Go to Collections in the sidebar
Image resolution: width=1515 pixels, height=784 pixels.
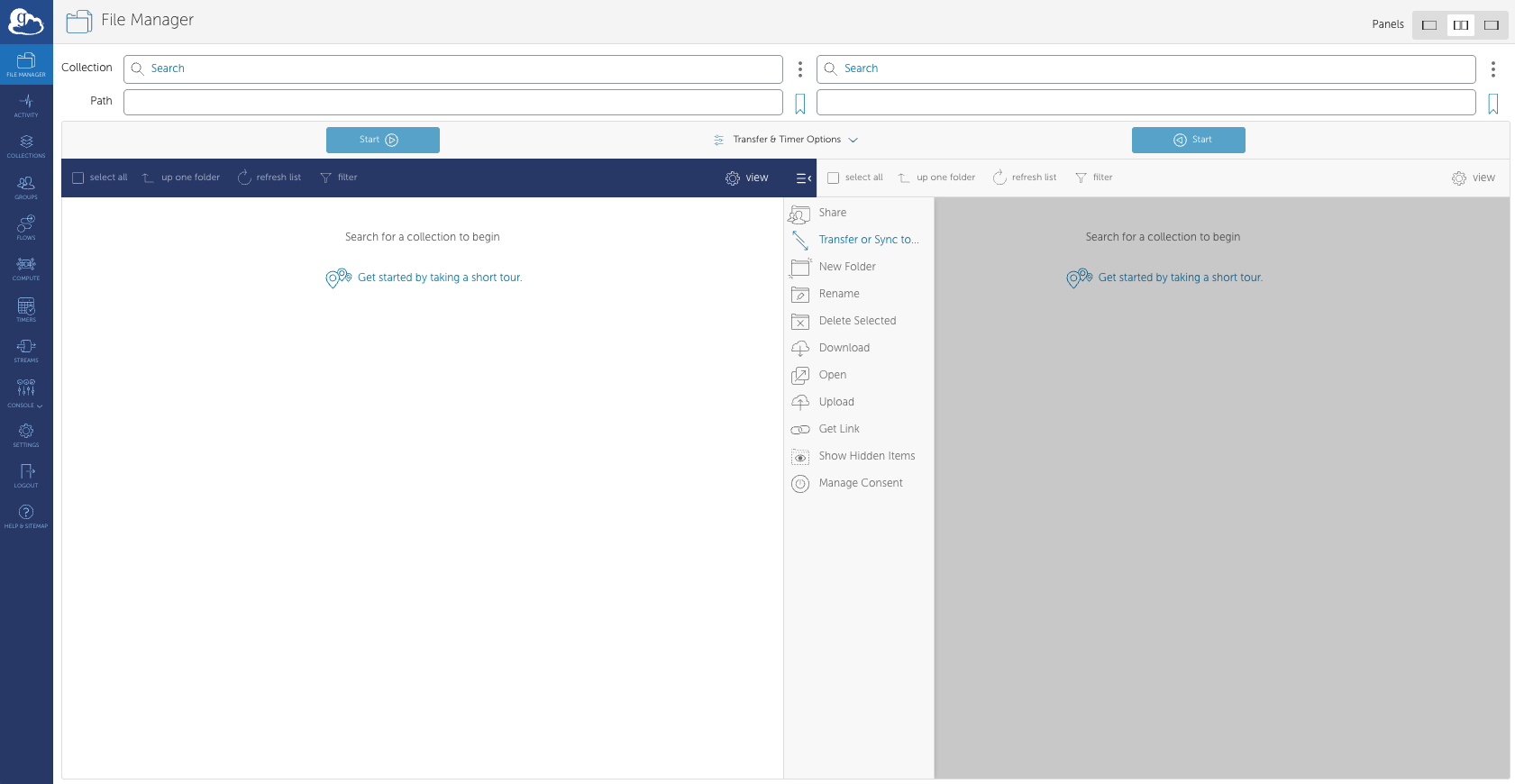tap(26, 146)
